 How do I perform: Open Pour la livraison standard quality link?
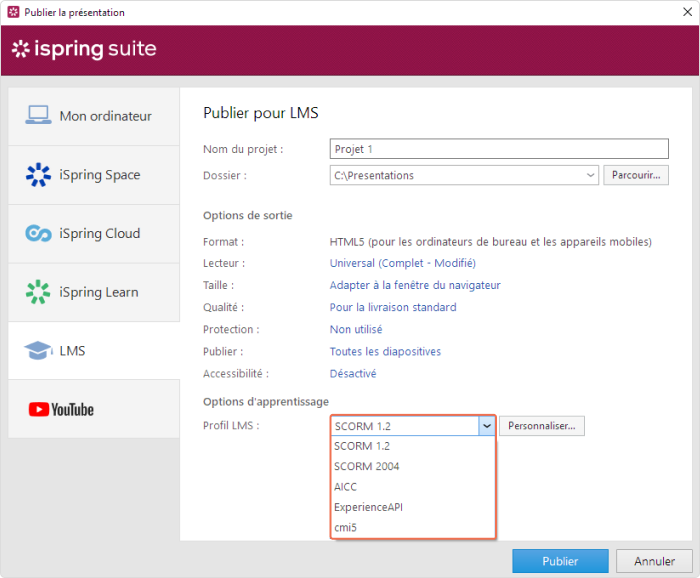tap(393, 307)
